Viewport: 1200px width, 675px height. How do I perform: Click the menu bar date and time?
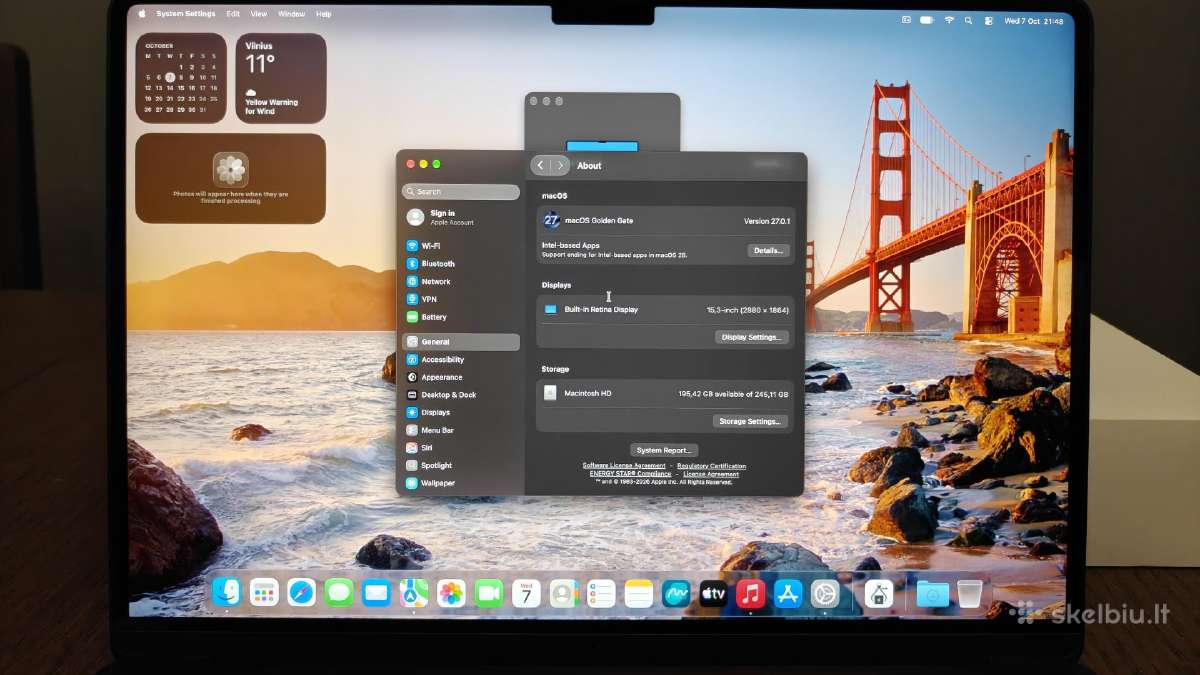click(x=1034, y=20)
